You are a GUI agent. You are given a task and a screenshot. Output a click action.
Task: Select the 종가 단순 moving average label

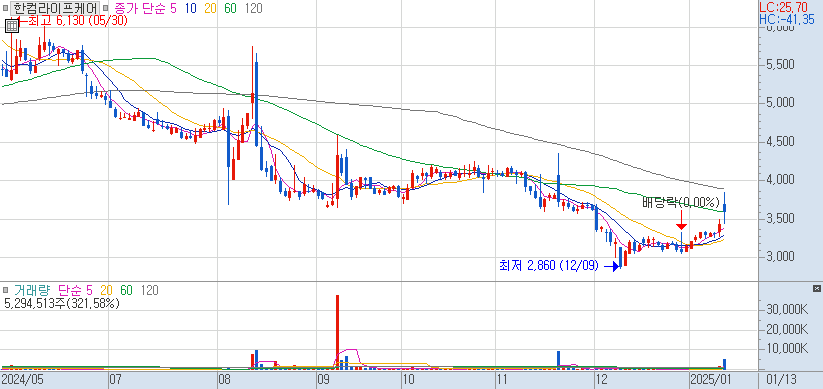[140, 8]
